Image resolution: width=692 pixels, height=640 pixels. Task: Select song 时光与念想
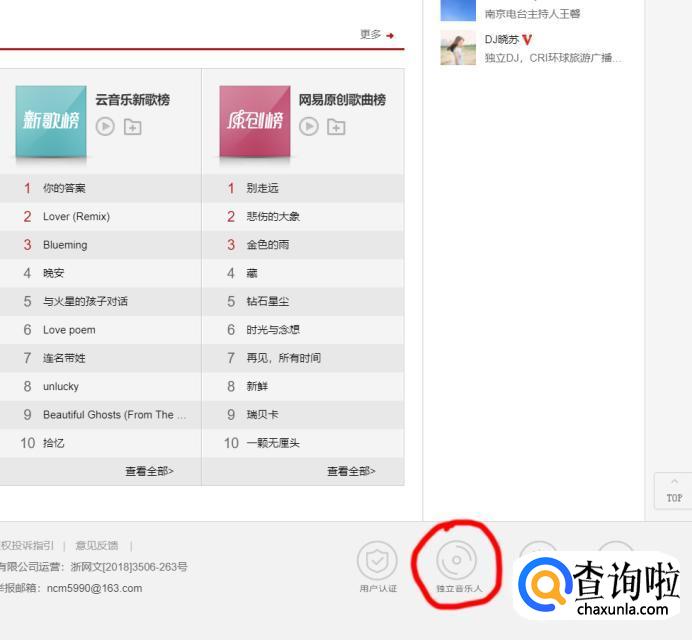(x=273, y=330)
